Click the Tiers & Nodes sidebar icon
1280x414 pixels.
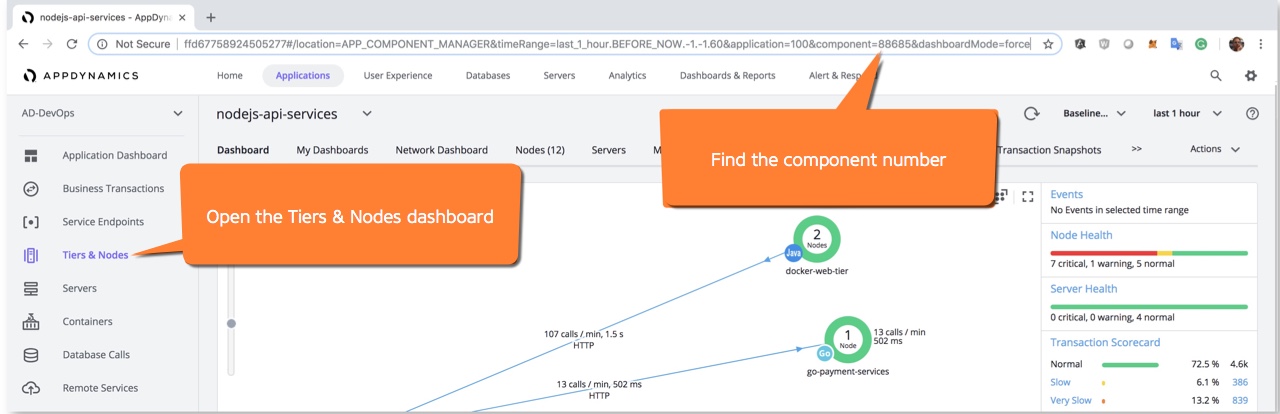tap(31, 255)
